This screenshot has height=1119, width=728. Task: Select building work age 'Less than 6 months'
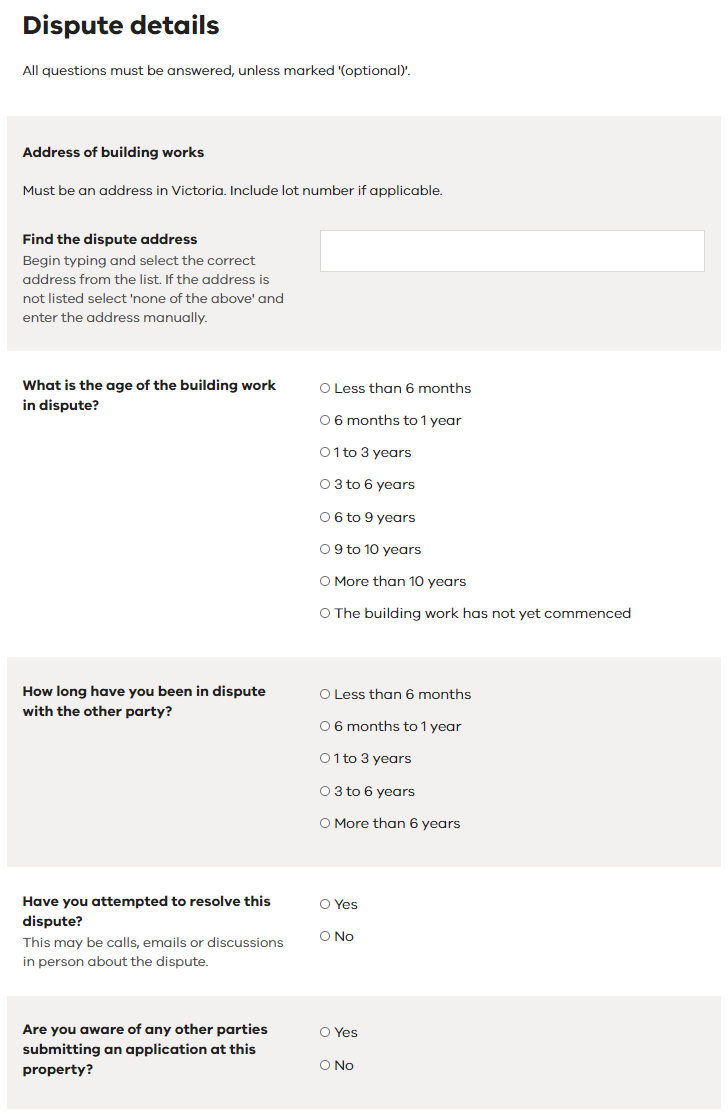point(325,388)
